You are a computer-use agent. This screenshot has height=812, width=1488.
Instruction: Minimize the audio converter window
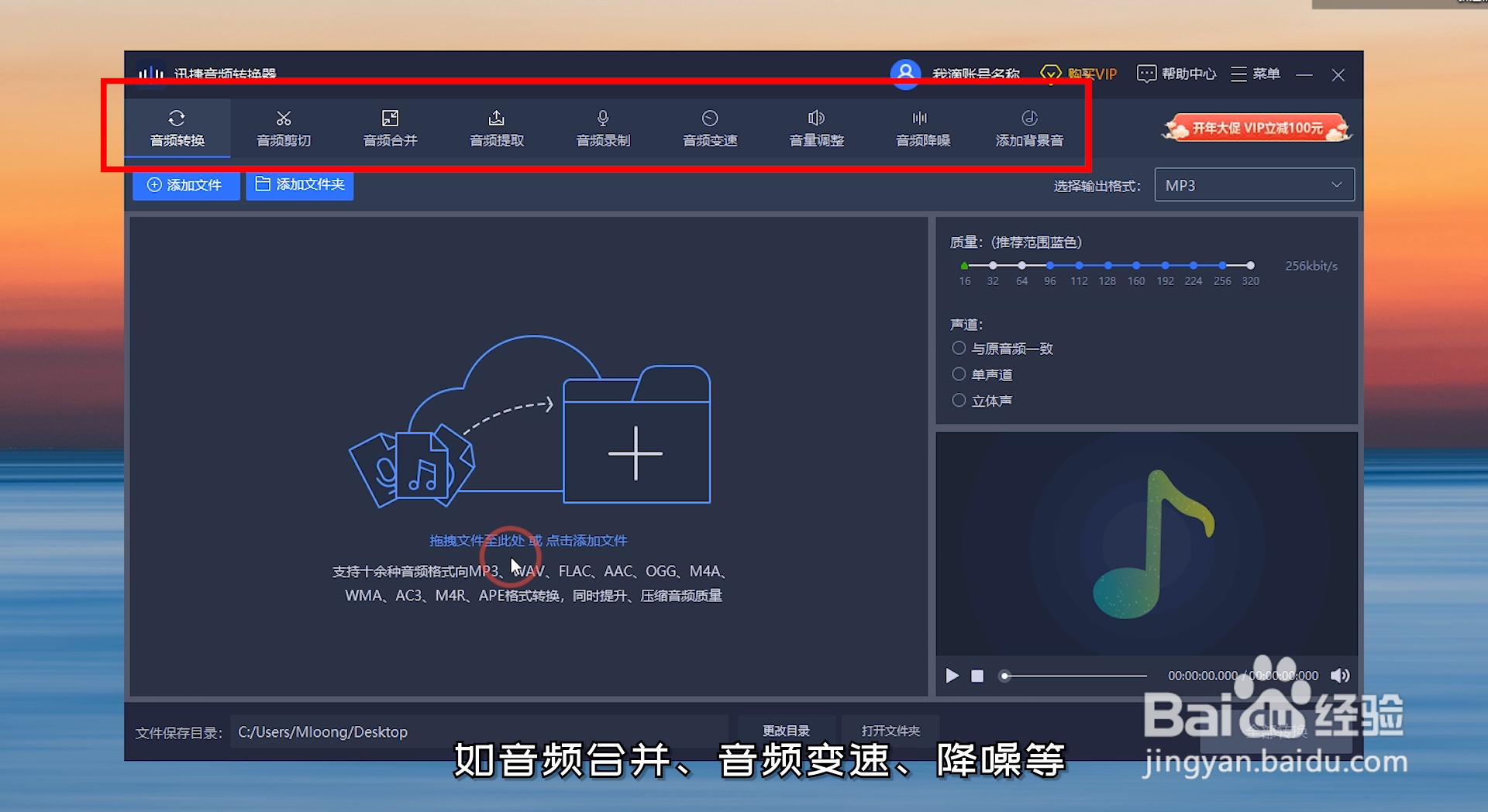(1304, 74)
